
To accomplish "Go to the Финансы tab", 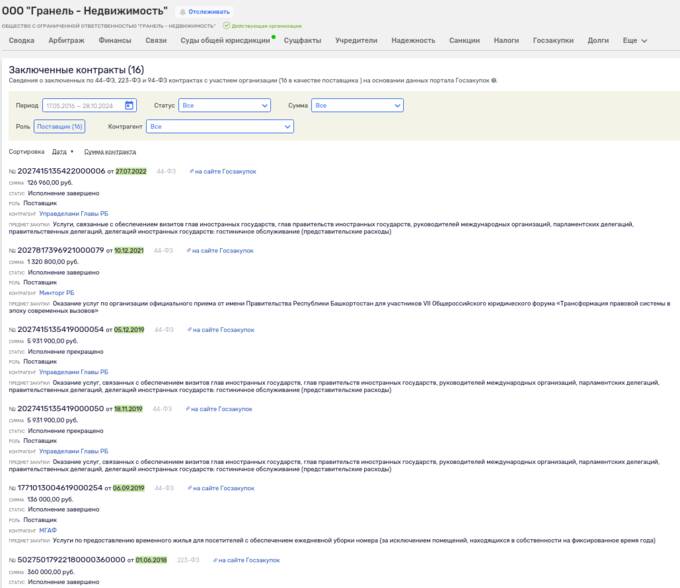I will click(x=115, y=41).
